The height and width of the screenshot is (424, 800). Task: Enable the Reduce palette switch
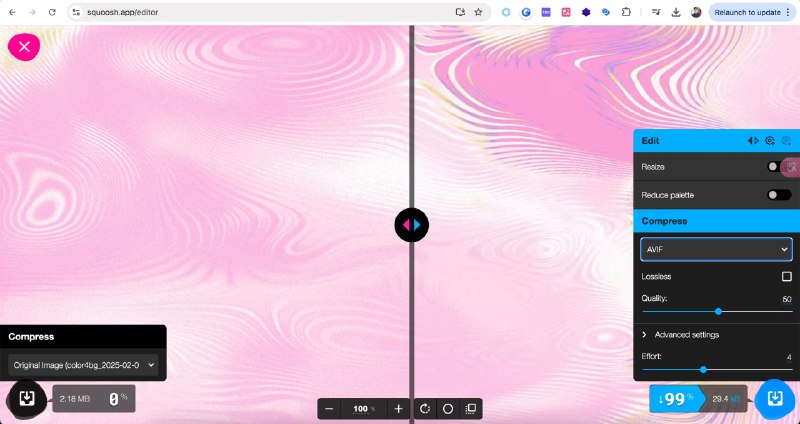pos(779,195)
